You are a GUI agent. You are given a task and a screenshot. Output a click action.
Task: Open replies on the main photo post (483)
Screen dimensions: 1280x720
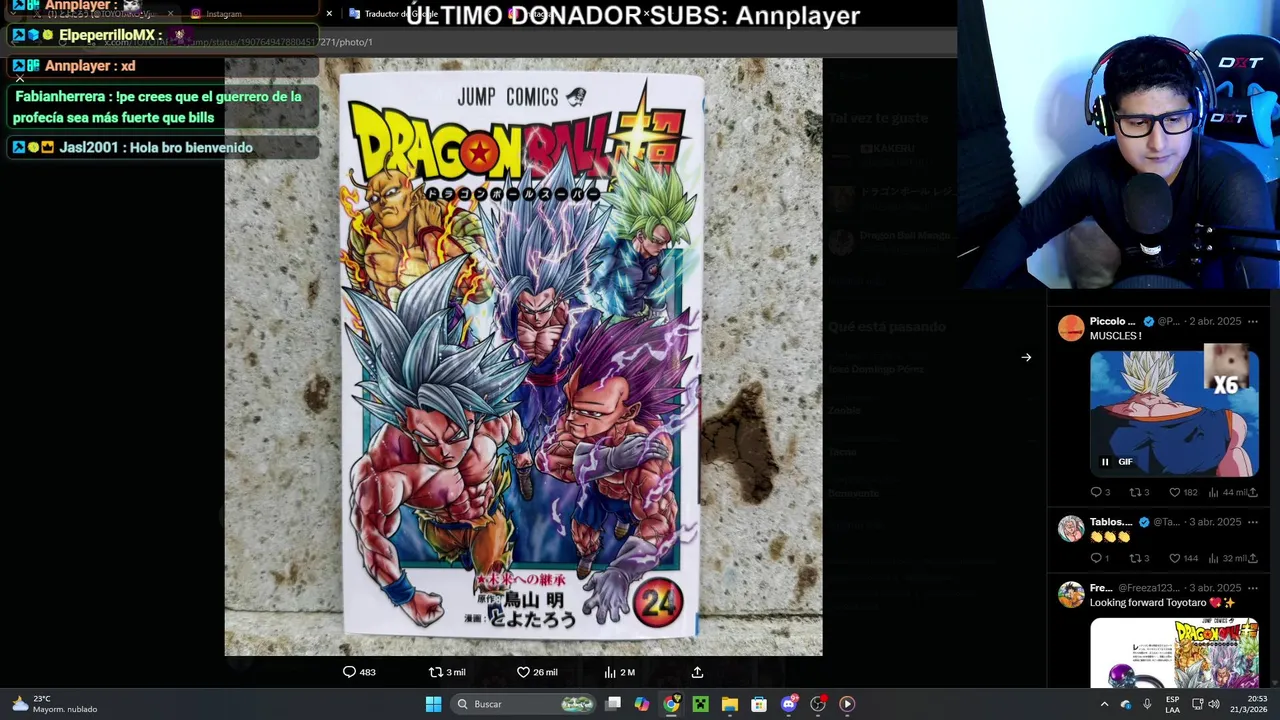[359, 672]
